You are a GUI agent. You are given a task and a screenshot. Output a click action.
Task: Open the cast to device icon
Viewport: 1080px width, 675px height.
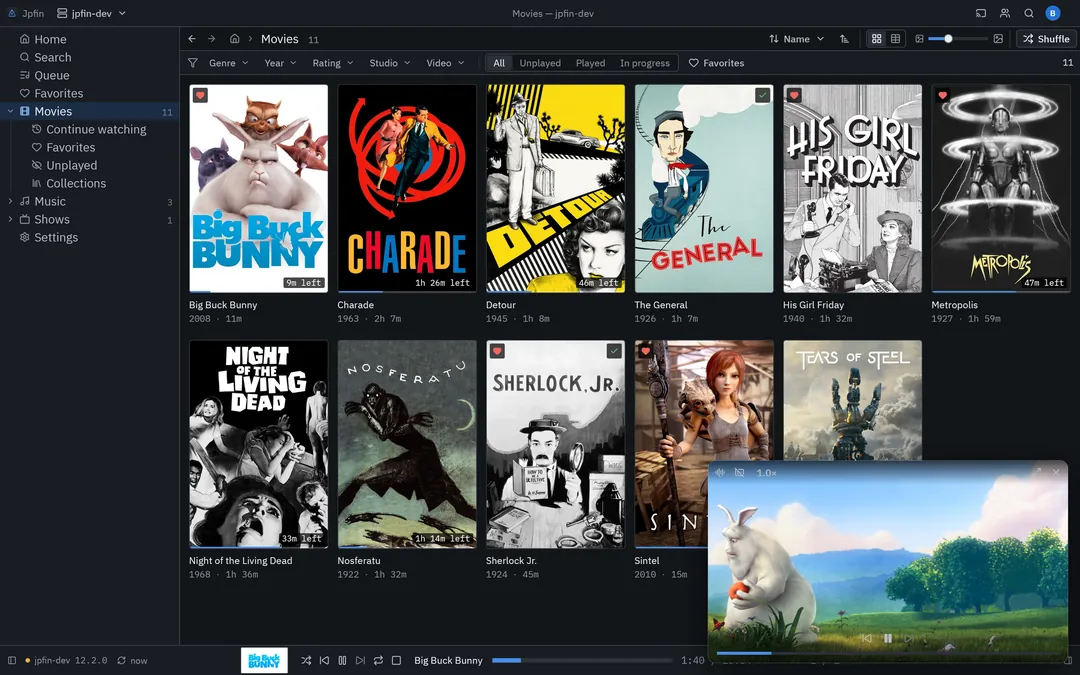coord(981,13)
